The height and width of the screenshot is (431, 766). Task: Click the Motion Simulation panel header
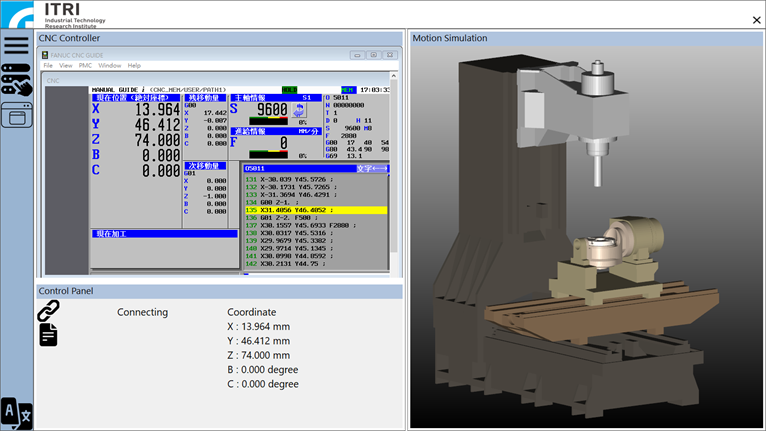tap(450, 38)
